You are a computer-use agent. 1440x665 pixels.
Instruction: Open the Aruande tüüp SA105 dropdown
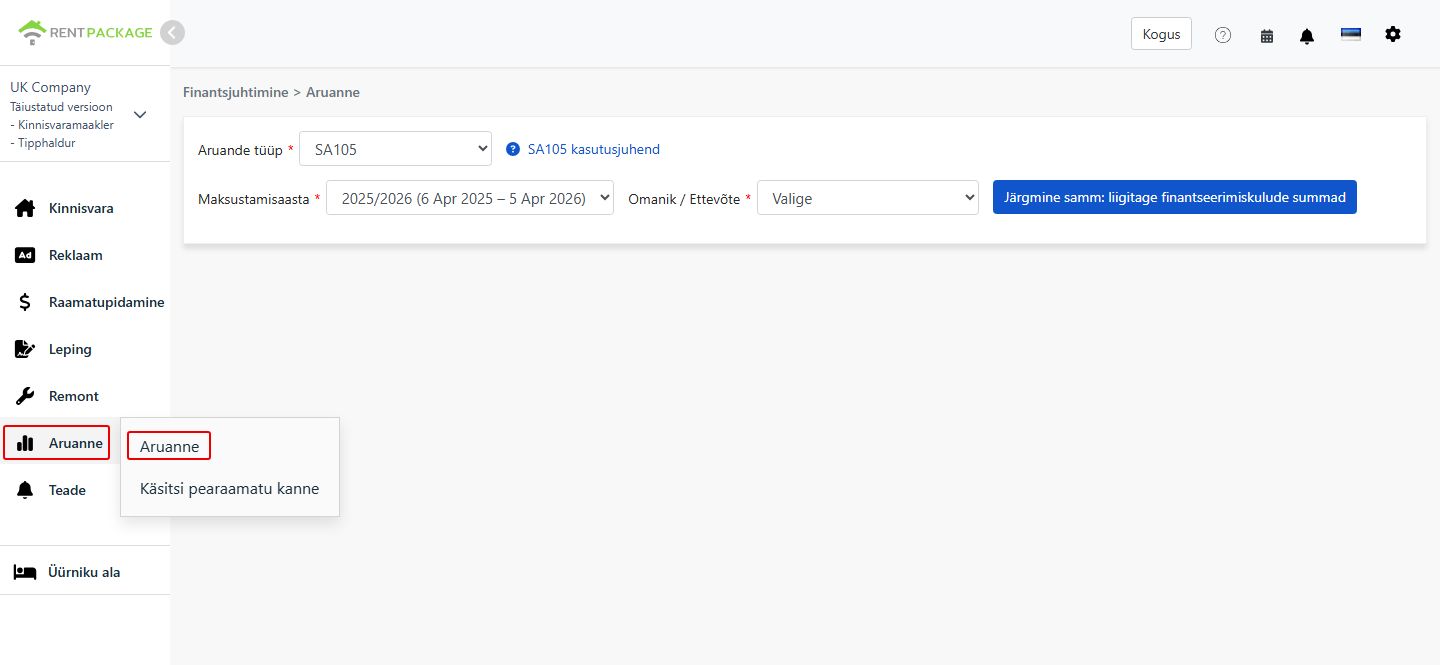tap(395, 149)
